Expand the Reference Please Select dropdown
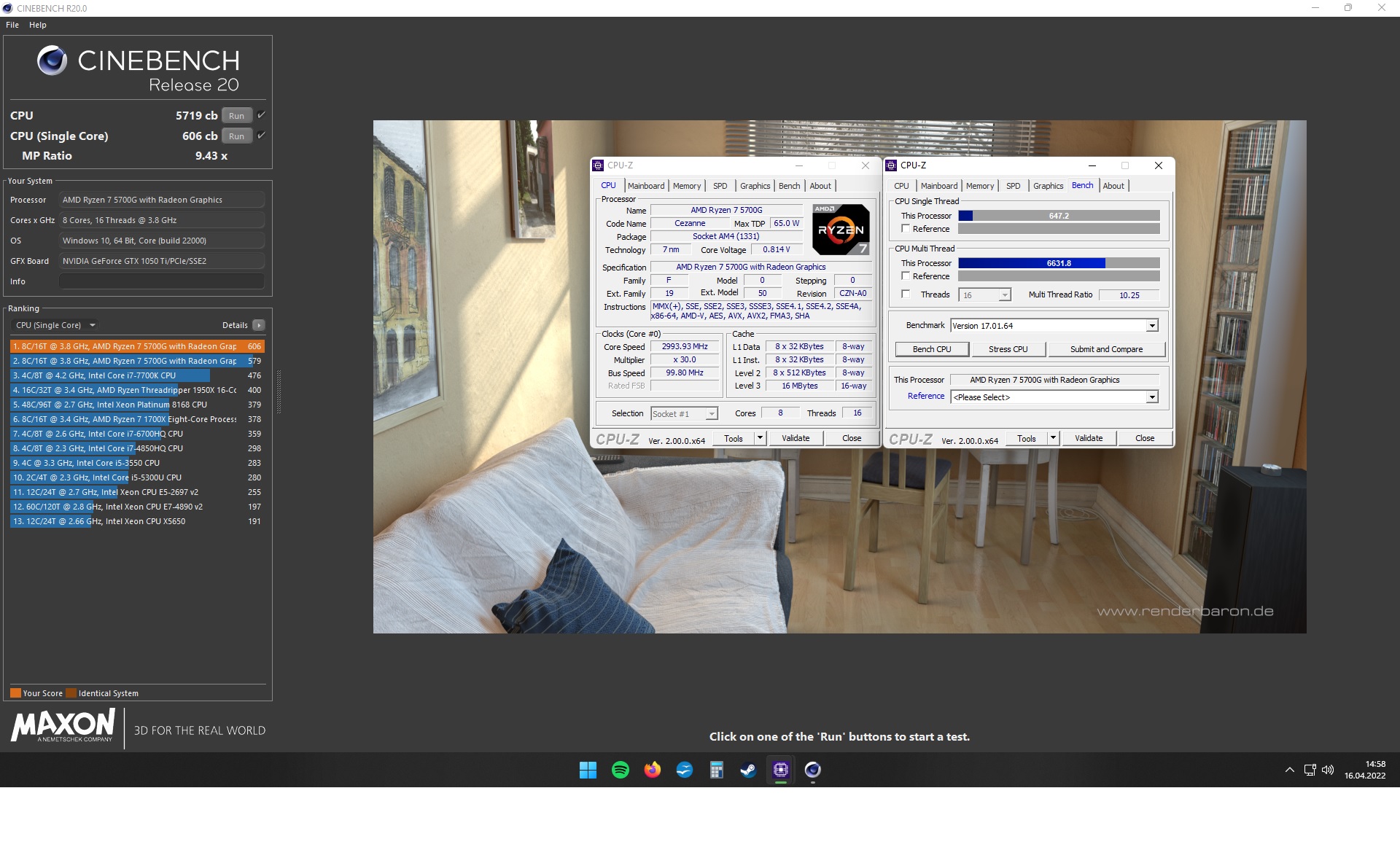The image size is (1400, 866). pyautogui.click(x=1152, y=397)
